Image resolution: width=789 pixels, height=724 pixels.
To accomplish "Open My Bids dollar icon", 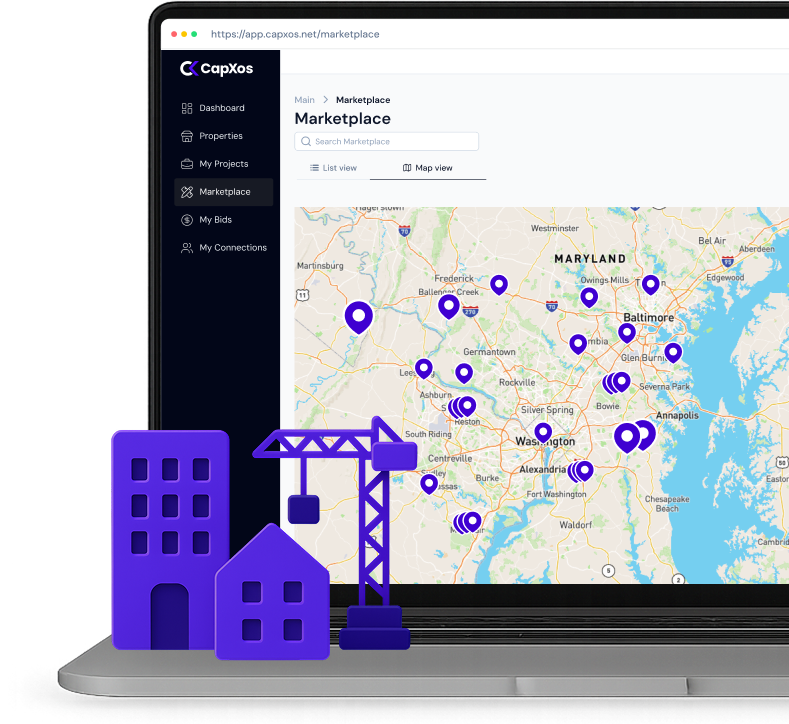I will (x=187, y=220).
